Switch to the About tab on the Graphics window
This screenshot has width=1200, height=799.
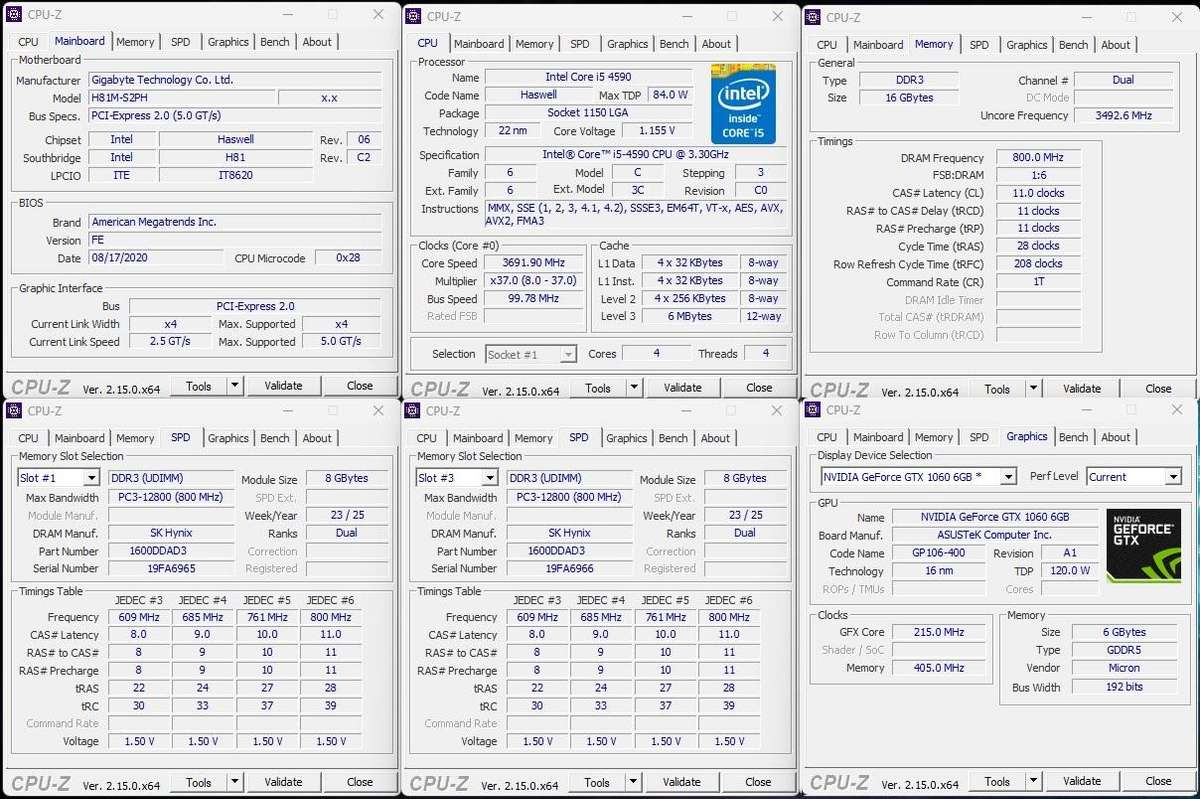pos(1116,436)
